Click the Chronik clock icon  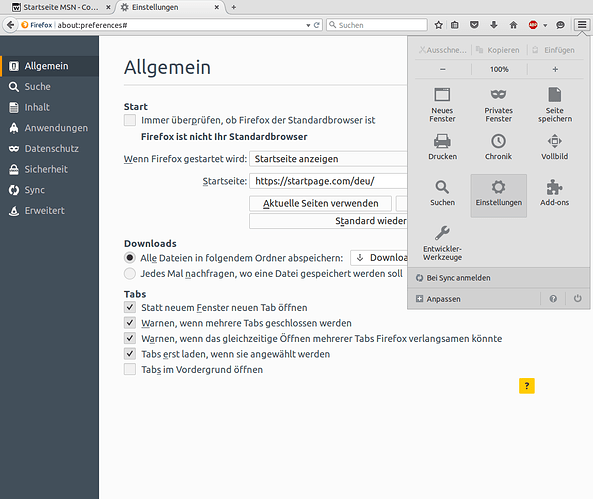[x=498, y=141]
